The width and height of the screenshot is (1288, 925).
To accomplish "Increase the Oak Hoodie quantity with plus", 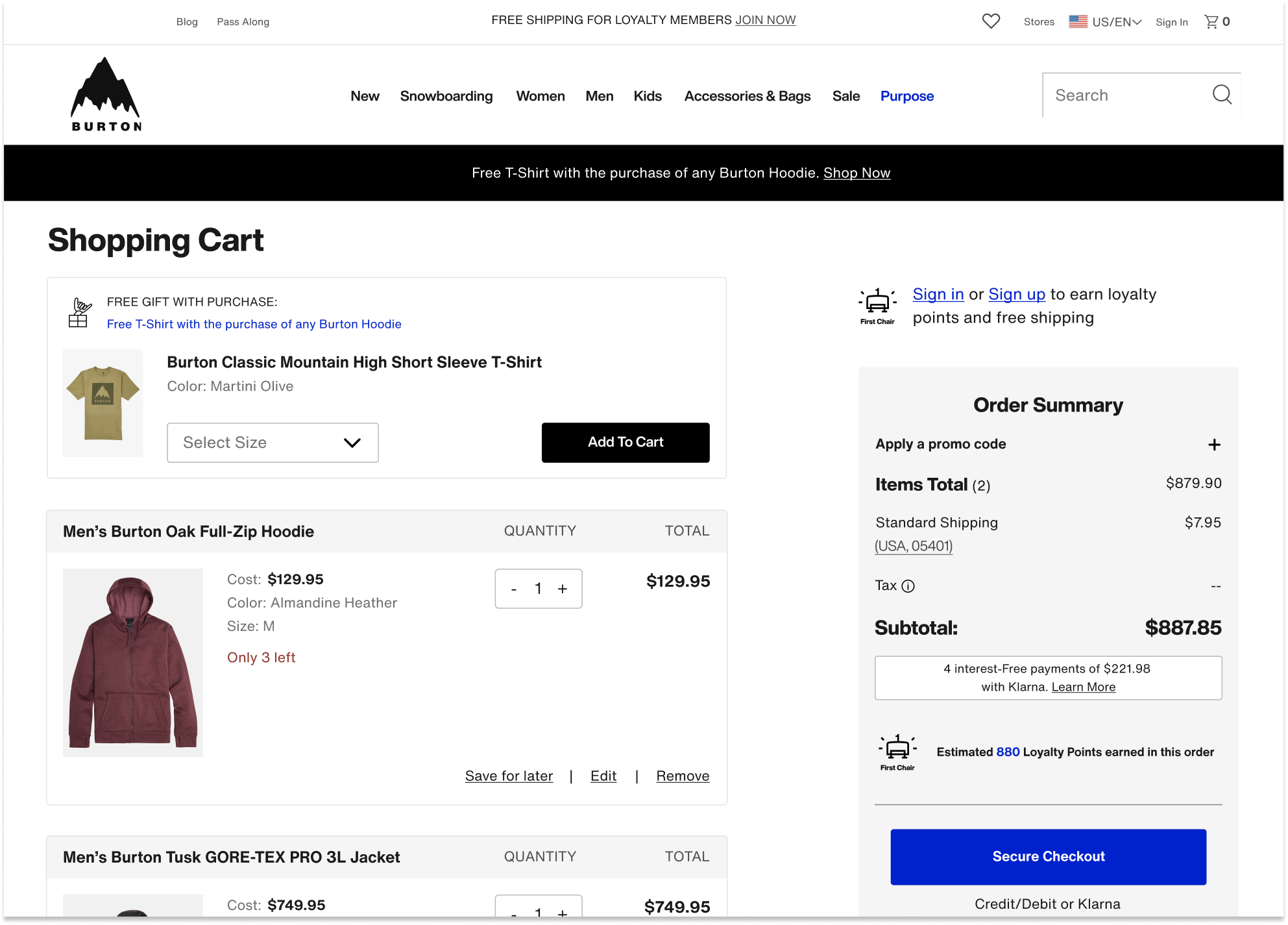I will pyautogui.click(x=563, y=589).
